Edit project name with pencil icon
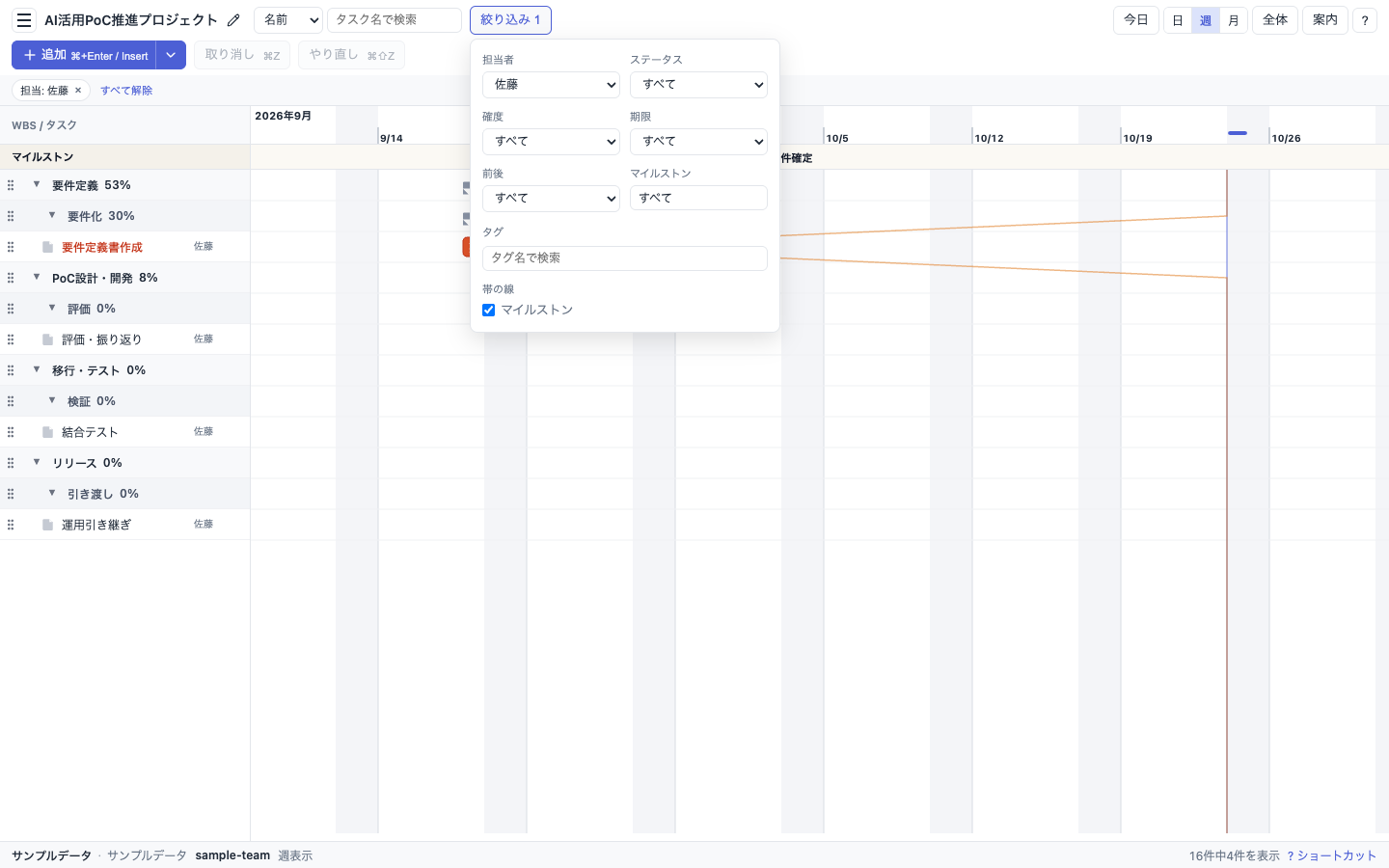 pyautogui.click(x=233, y=20)
